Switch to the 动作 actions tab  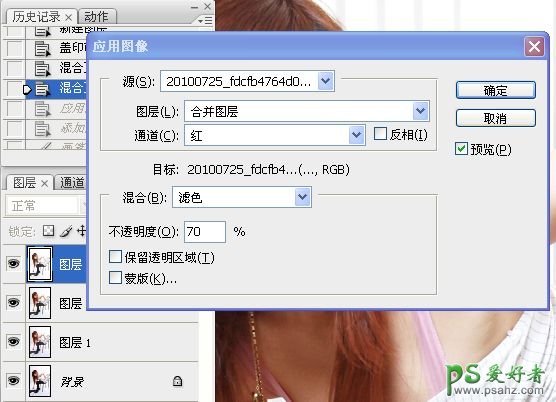tap(96, 17)
